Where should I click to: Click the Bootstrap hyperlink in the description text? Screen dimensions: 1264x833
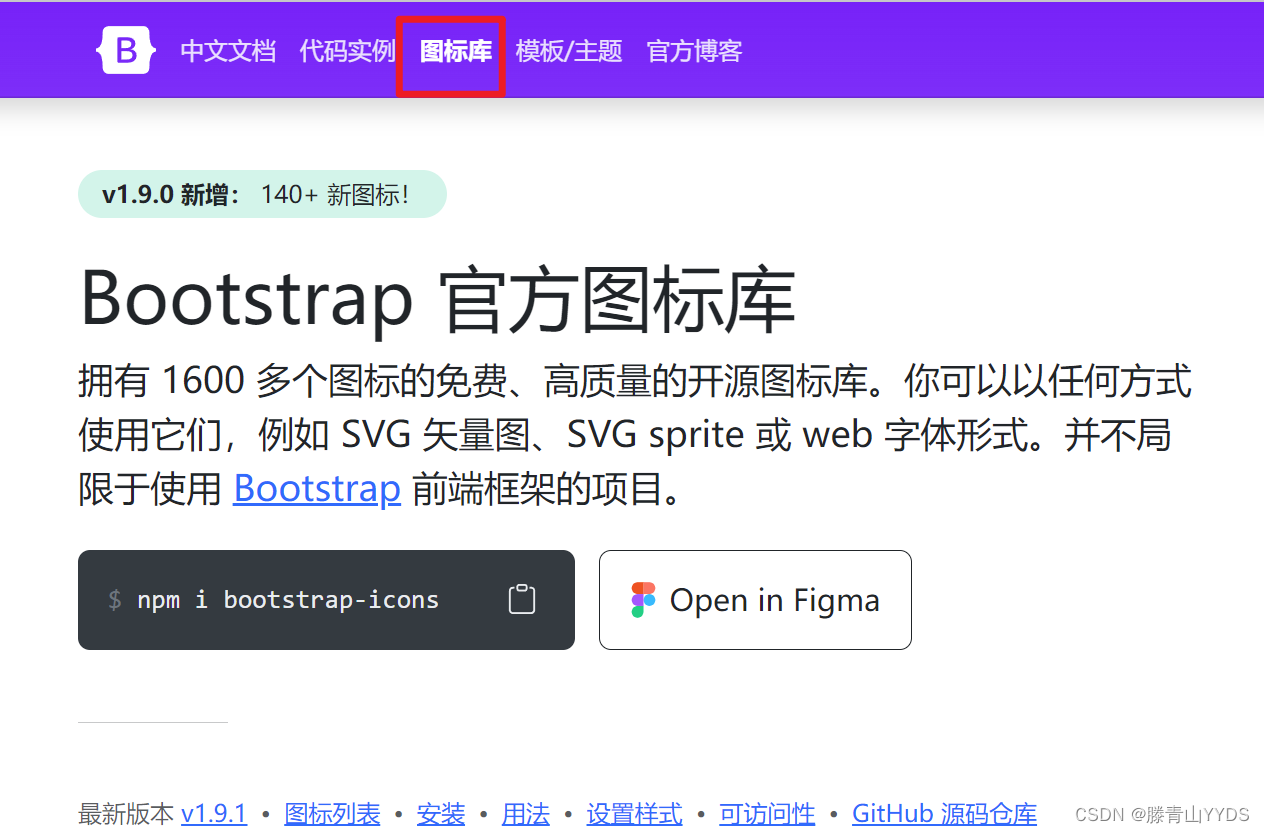[316, 488]
